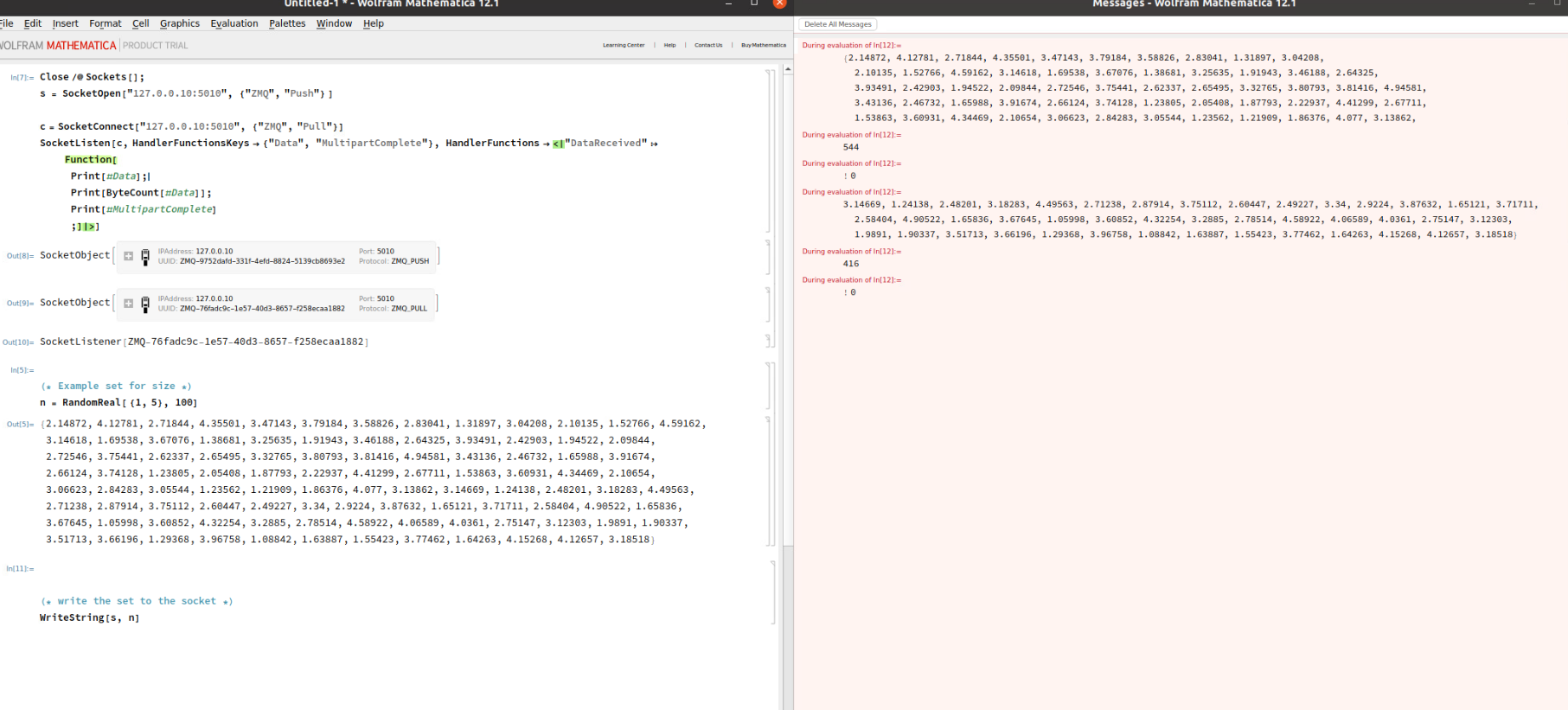The image size is (1568, 710).
Task: Open the Insert menu
Action: [x=65, y=23]
